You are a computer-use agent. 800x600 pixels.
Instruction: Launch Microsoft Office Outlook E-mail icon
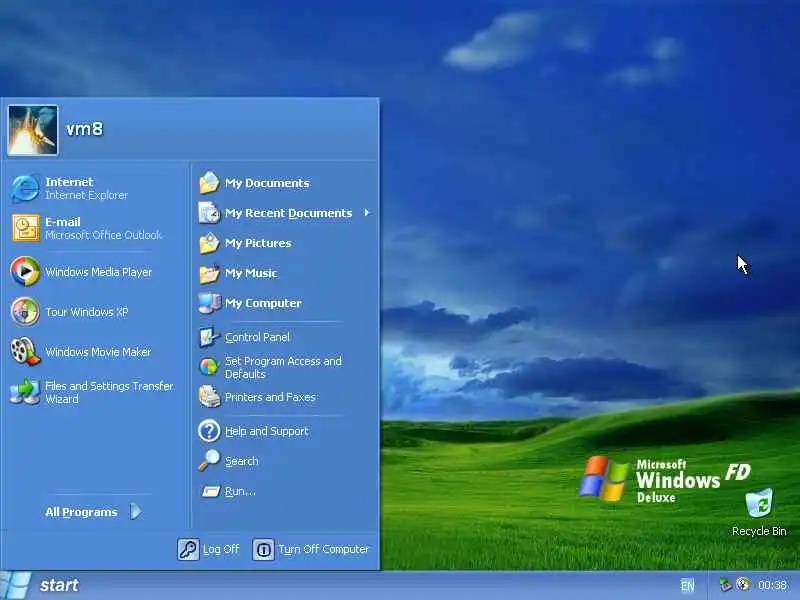click(25, 228)
